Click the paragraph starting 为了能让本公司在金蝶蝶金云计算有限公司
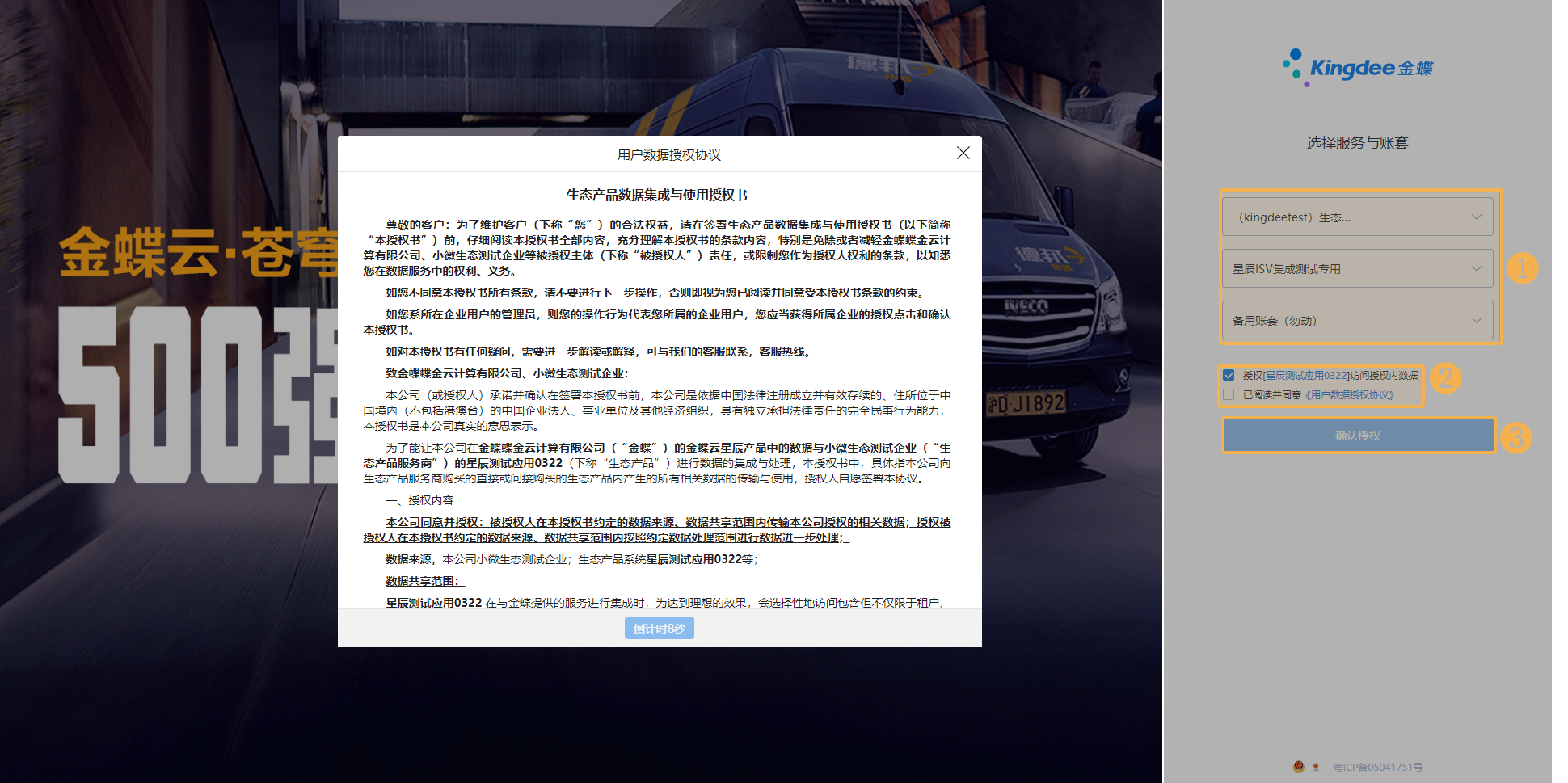This screenshot has height=783, width=1568. (x=657, y=463)
